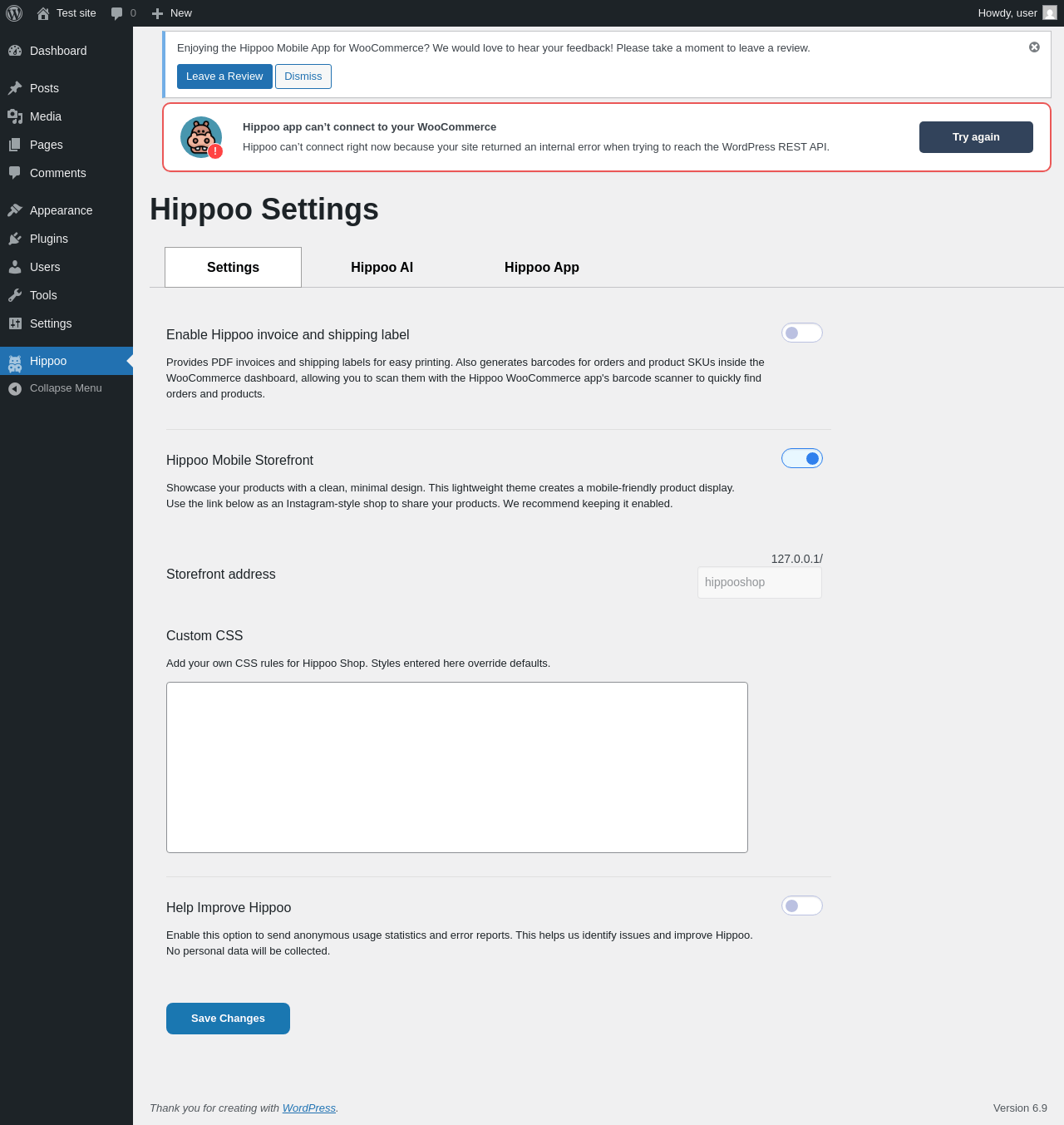Click the plus icon beside New
This screenshot has height=1125, width=1064.
pos(157,13)
